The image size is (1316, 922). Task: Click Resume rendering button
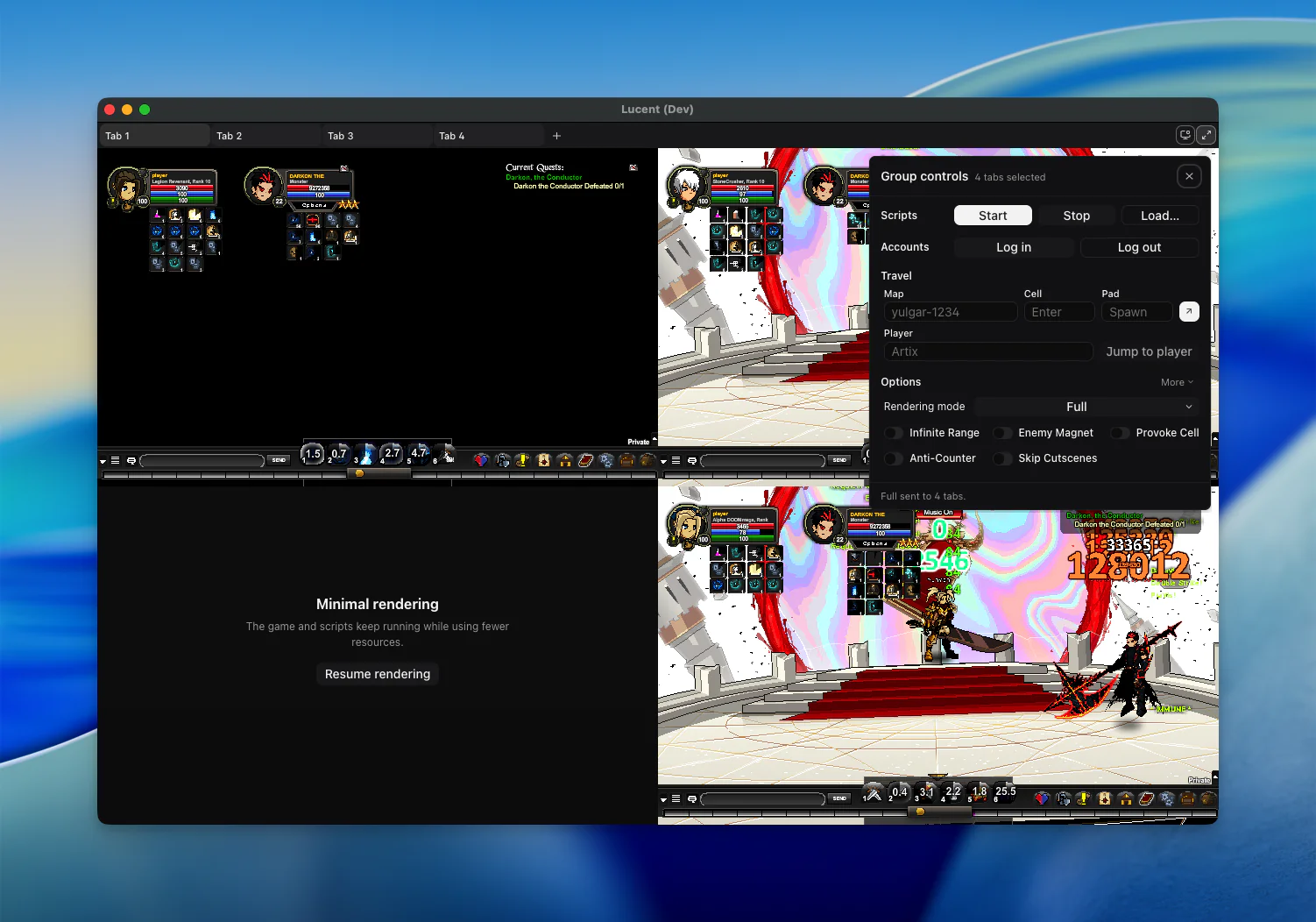click(x=378, y=674)
